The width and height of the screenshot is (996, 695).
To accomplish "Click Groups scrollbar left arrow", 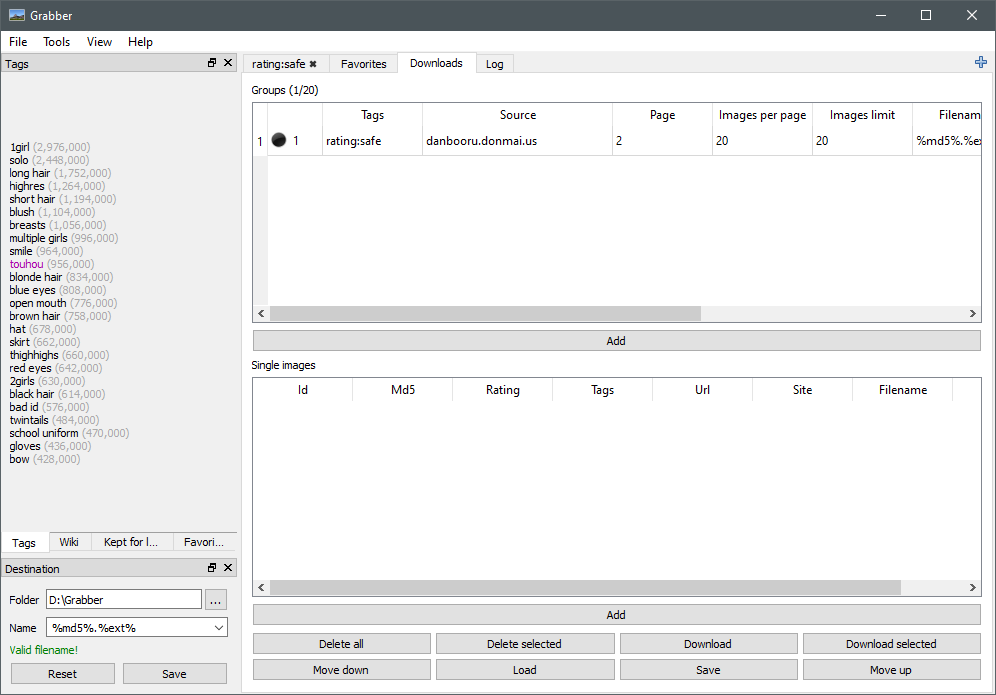I will coord(261,313).
